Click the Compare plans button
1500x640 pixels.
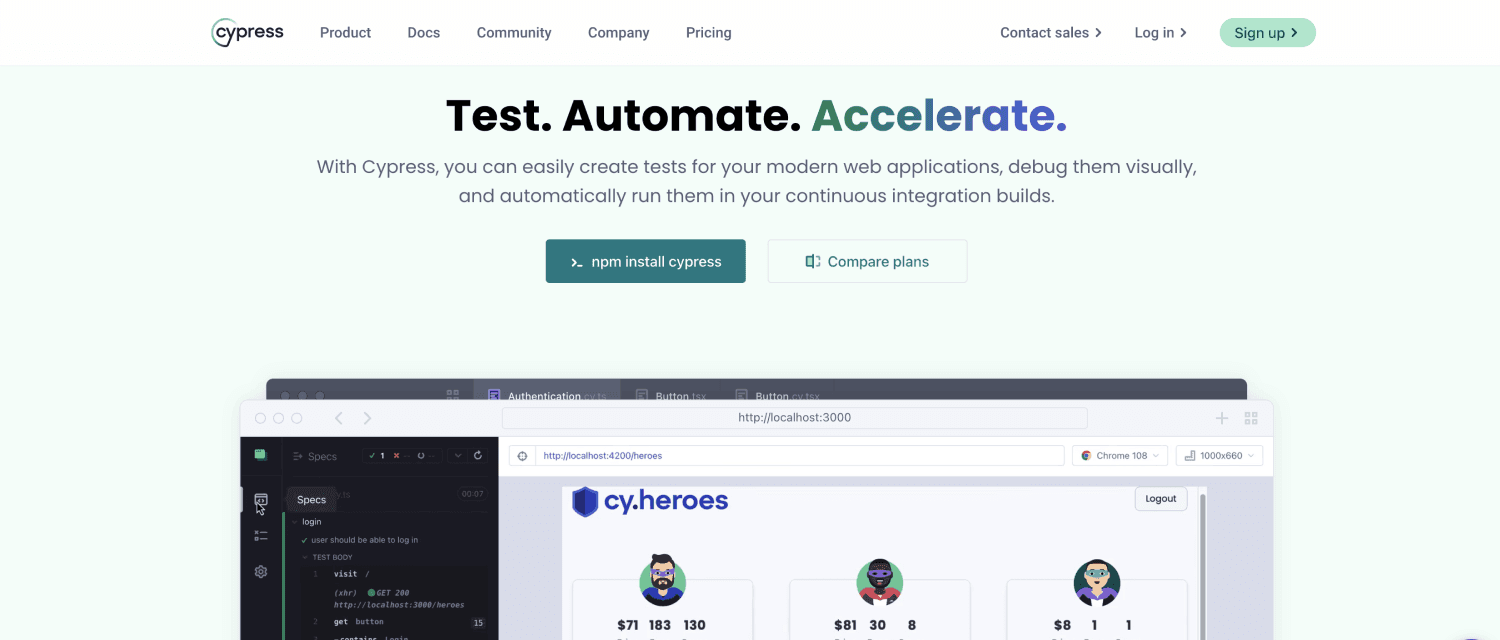point(867,261)
